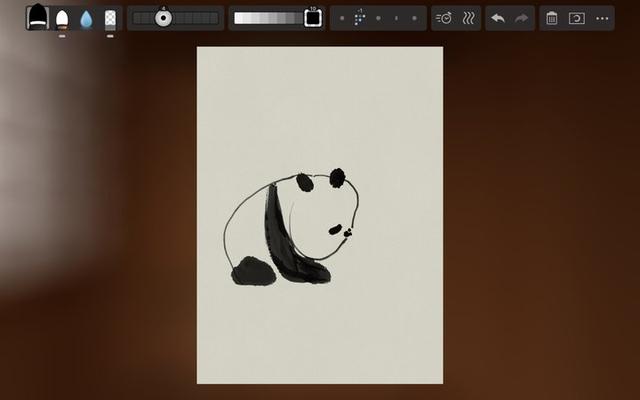Toggle the wavy lines effect

(467, 18)
